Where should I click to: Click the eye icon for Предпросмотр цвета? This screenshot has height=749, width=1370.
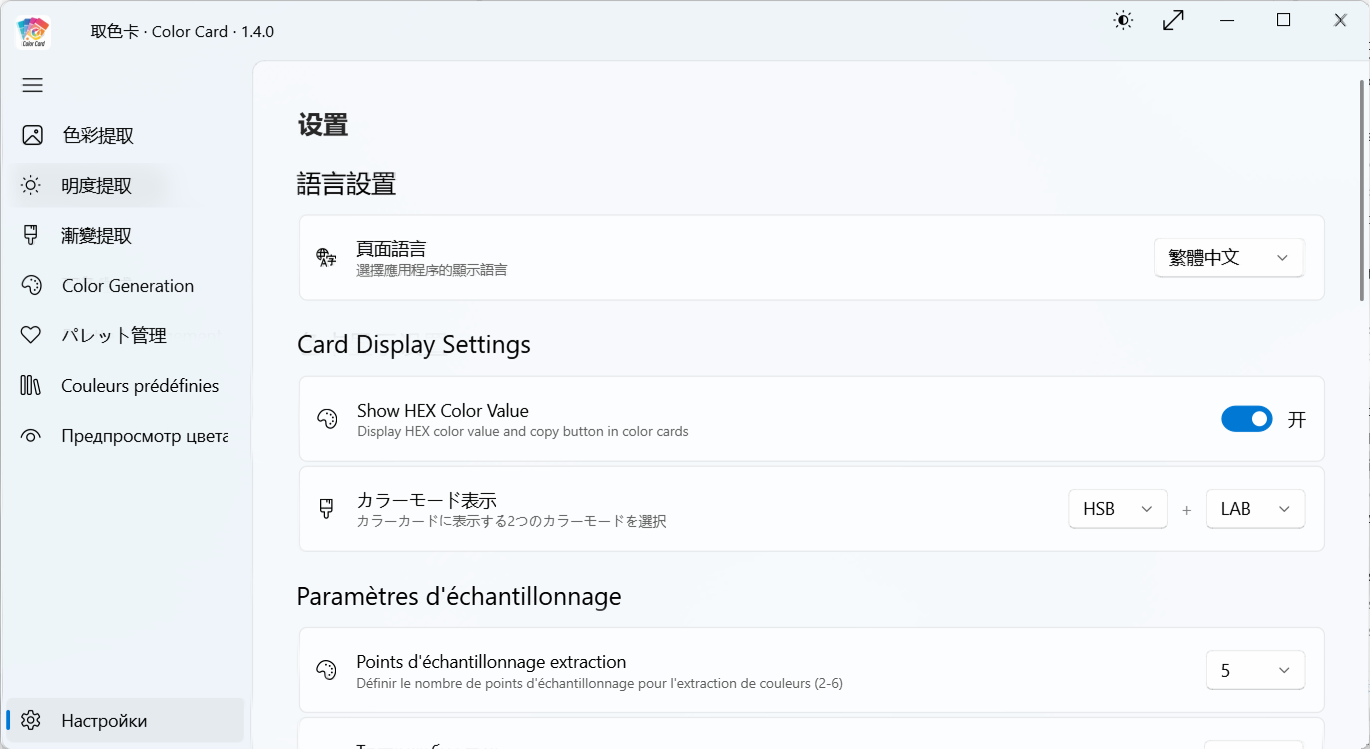coord(31,435)
